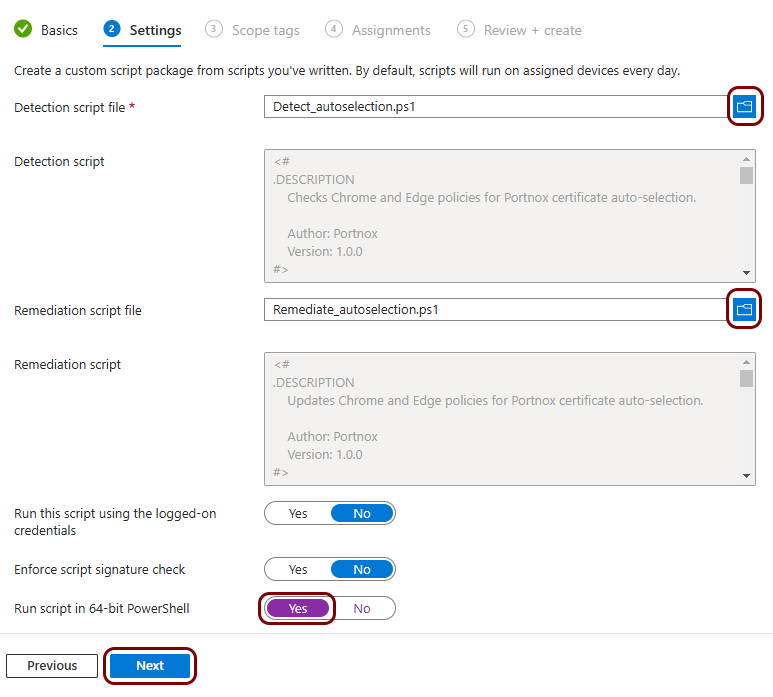Browse for Detection script file using folder icon
Screen dimensions: 773x697
point(744,106)
